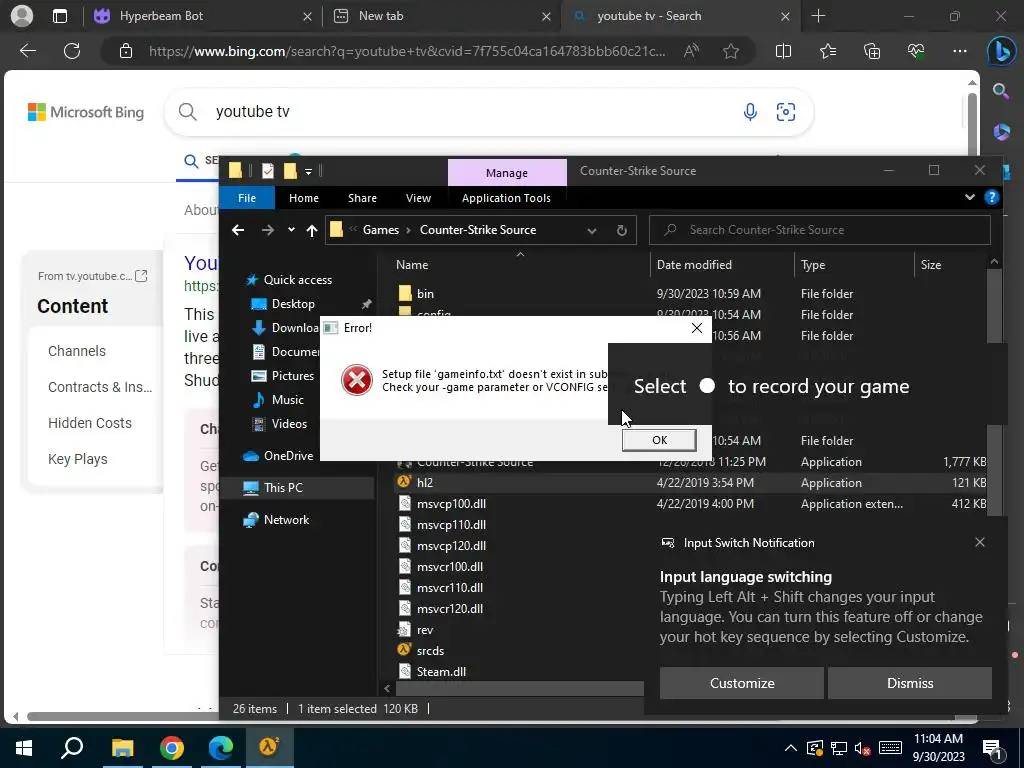Go up one folder level
The image size is (1024, 768).
point(312,230)
